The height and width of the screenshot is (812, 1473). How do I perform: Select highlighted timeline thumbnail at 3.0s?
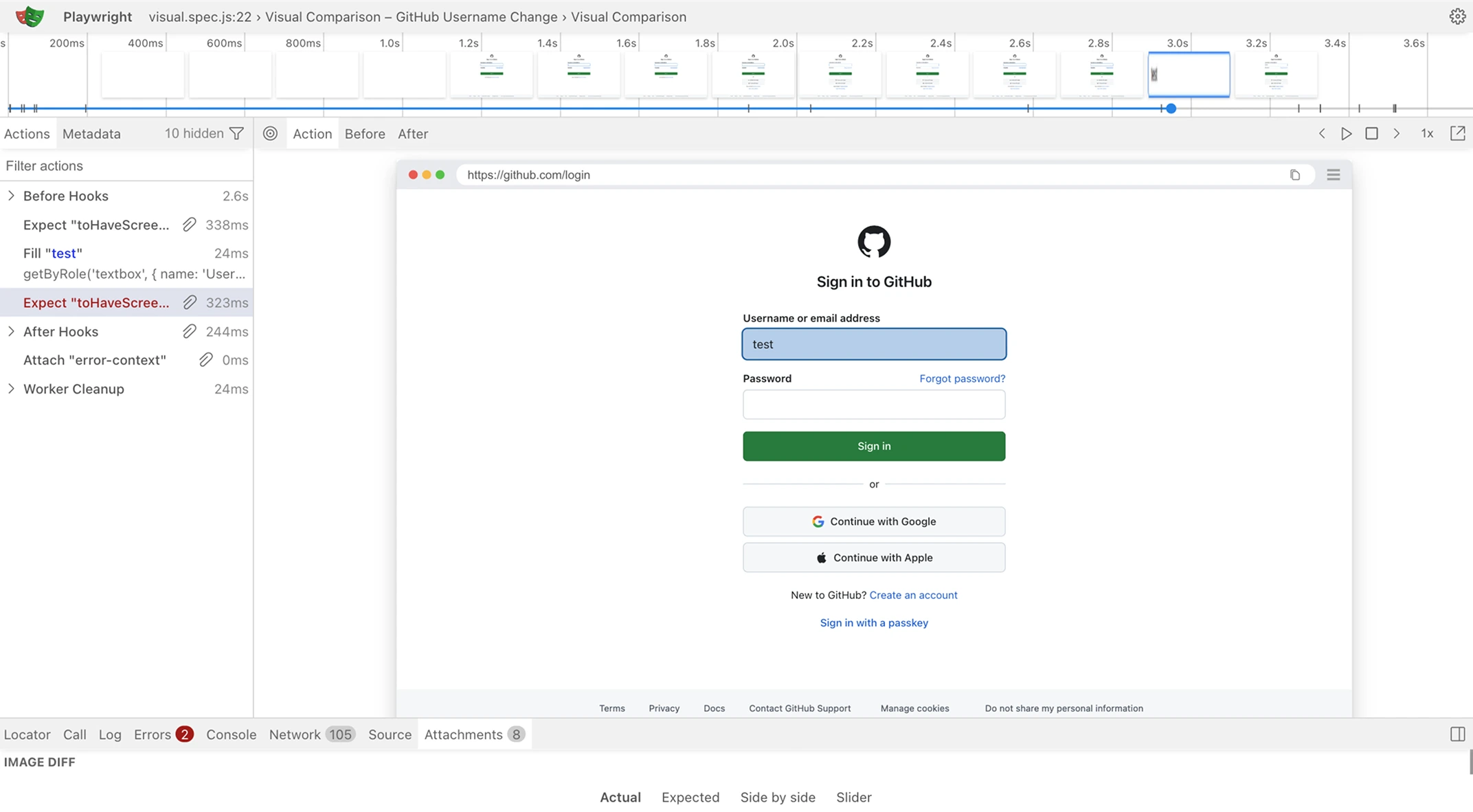click(x=1189, y=74)
